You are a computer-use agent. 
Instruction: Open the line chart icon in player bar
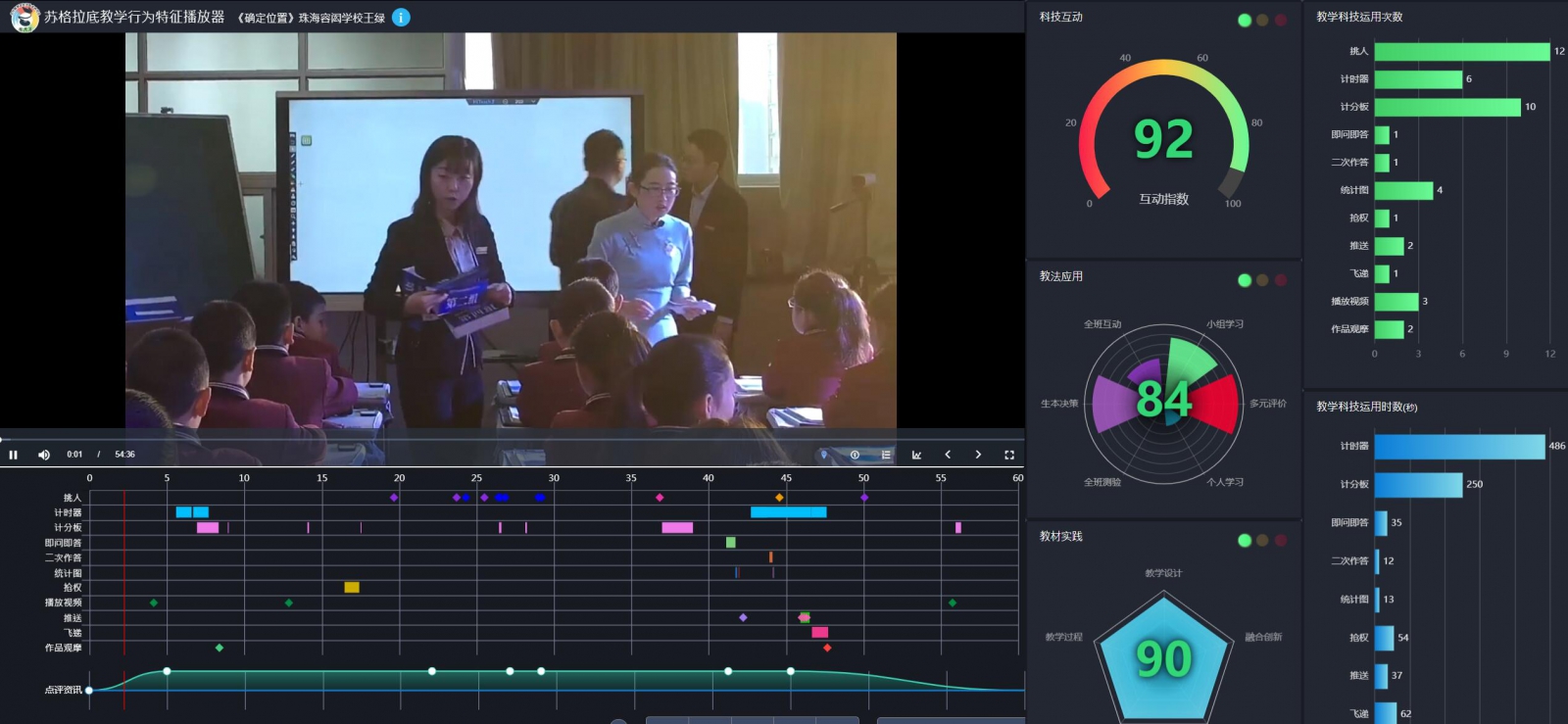click(916, 455)
